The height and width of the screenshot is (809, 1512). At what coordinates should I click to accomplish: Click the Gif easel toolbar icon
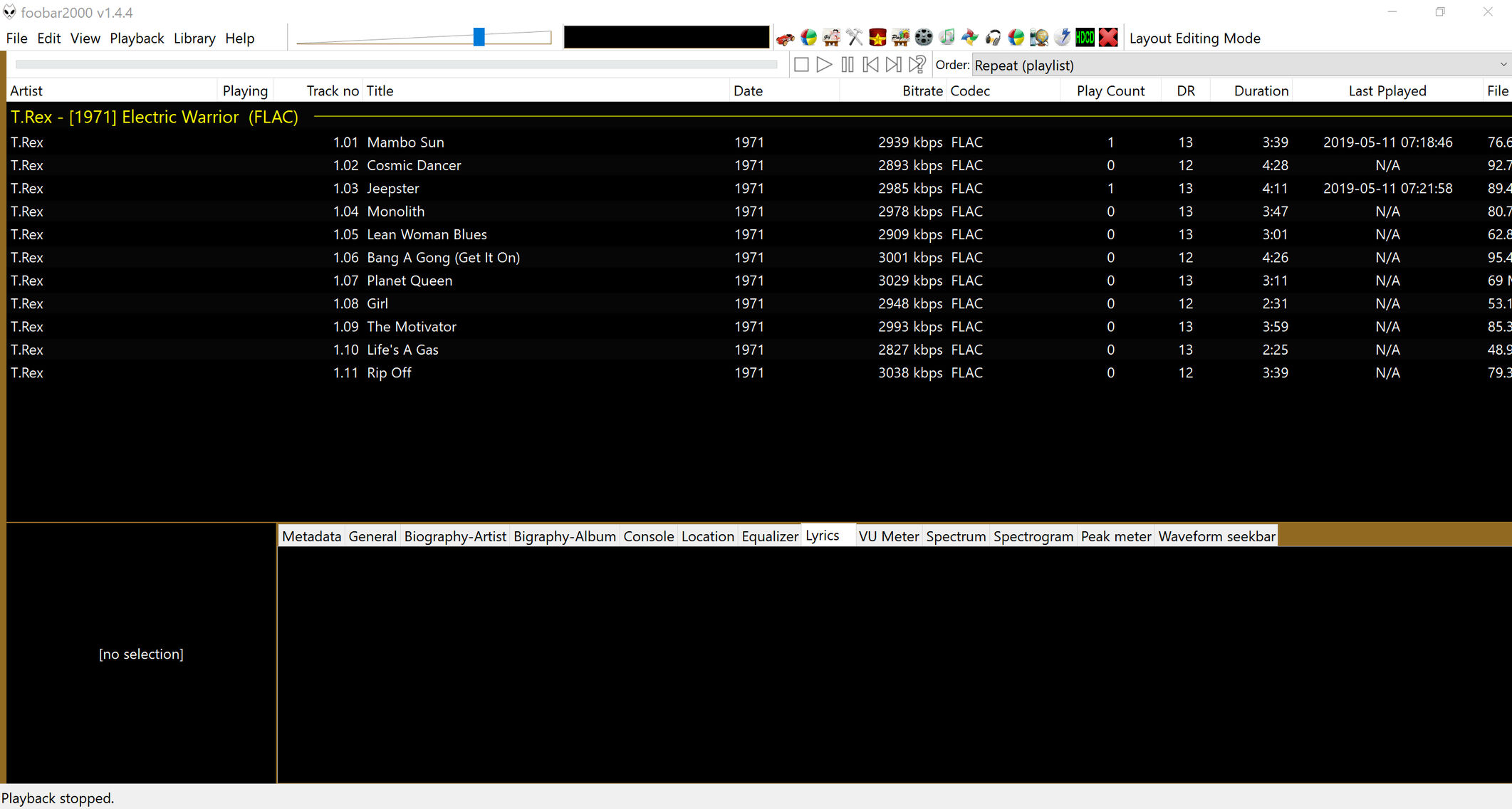[831, 38]
